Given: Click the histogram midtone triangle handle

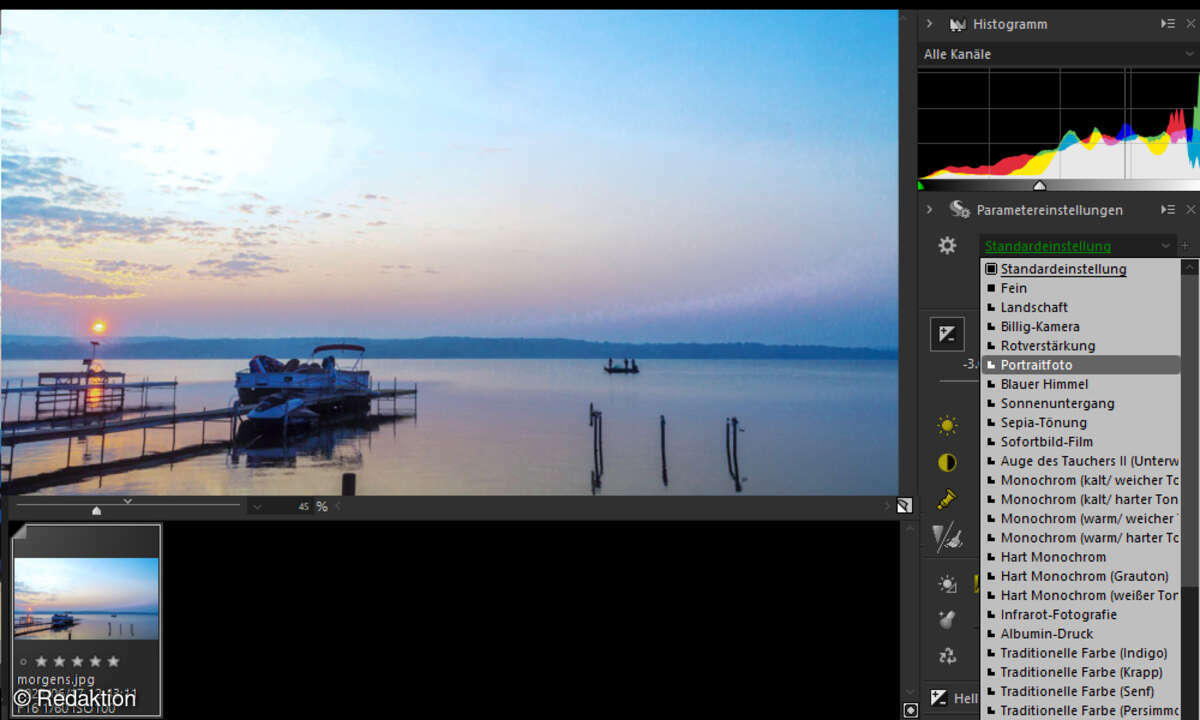Looking at the screenshot, I should pos(1039,185).
